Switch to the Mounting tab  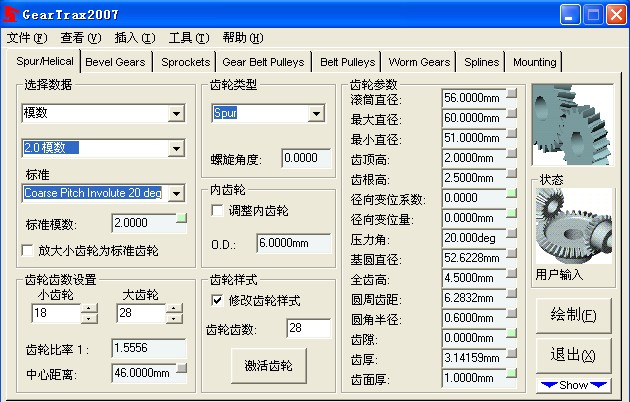(534, 62)
